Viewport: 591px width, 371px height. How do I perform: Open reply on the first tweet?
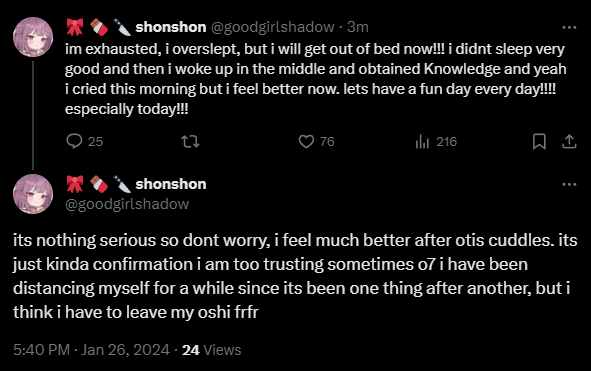(74, 141)
